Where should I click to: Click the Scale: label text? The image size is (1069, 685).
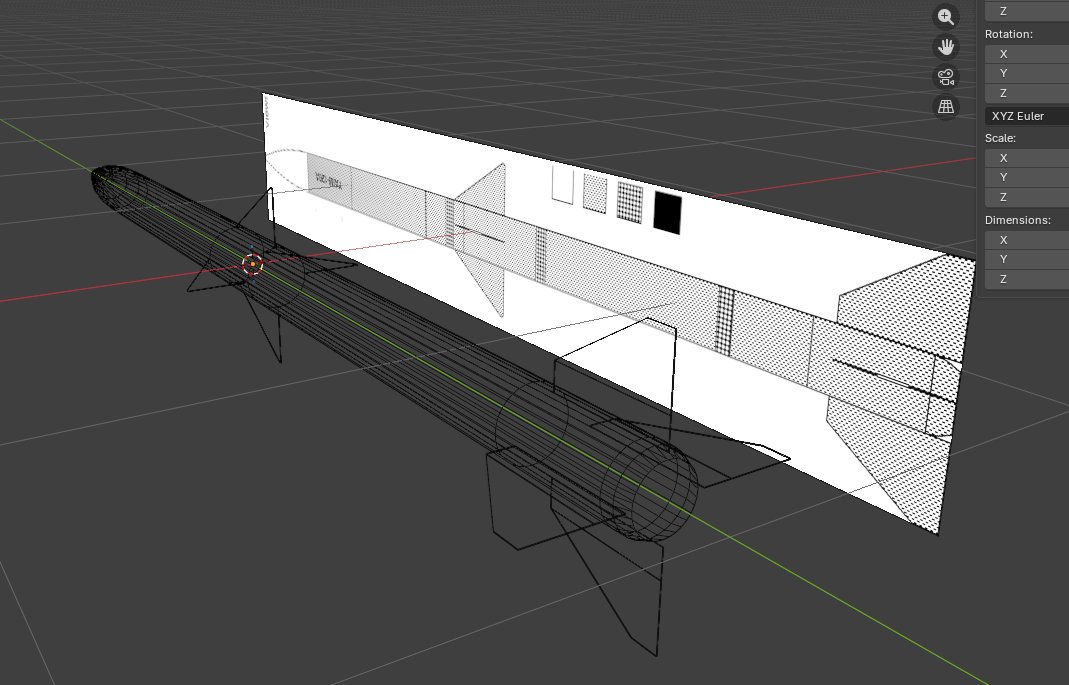coord(1000,138)
